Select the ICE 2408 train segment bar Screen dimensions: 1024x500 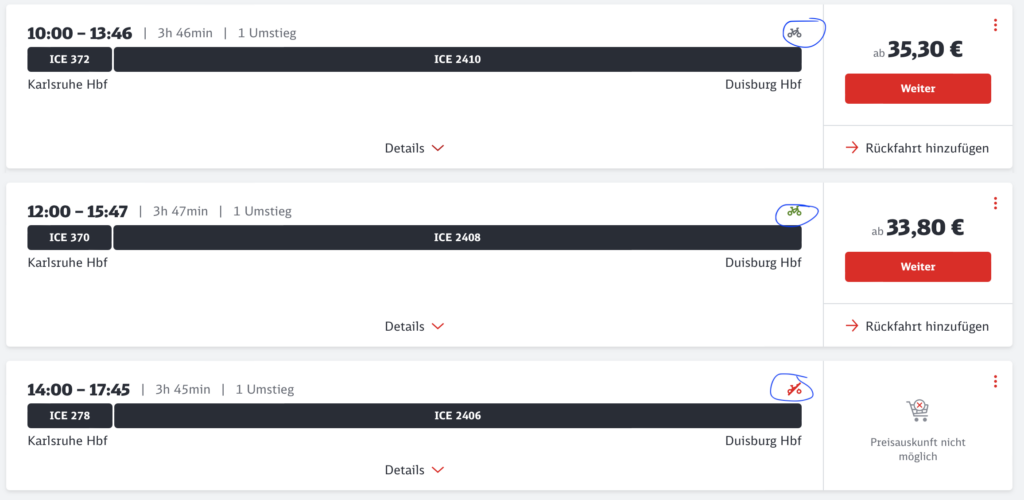click(458, 238)
